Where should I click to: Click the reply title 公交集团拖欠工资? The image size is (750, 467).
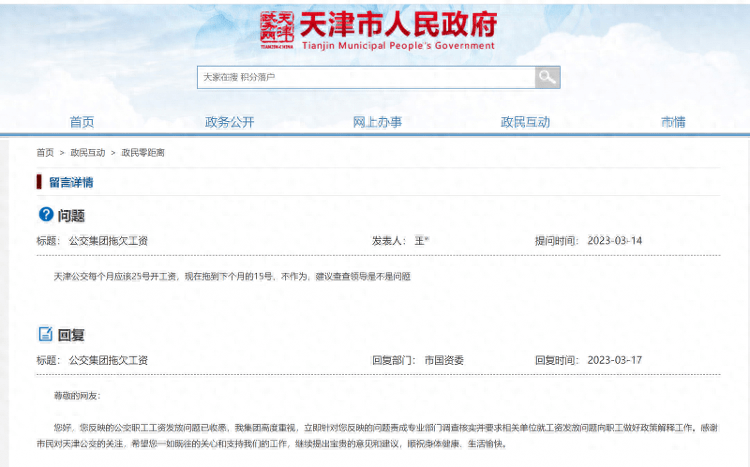(108, 360)
